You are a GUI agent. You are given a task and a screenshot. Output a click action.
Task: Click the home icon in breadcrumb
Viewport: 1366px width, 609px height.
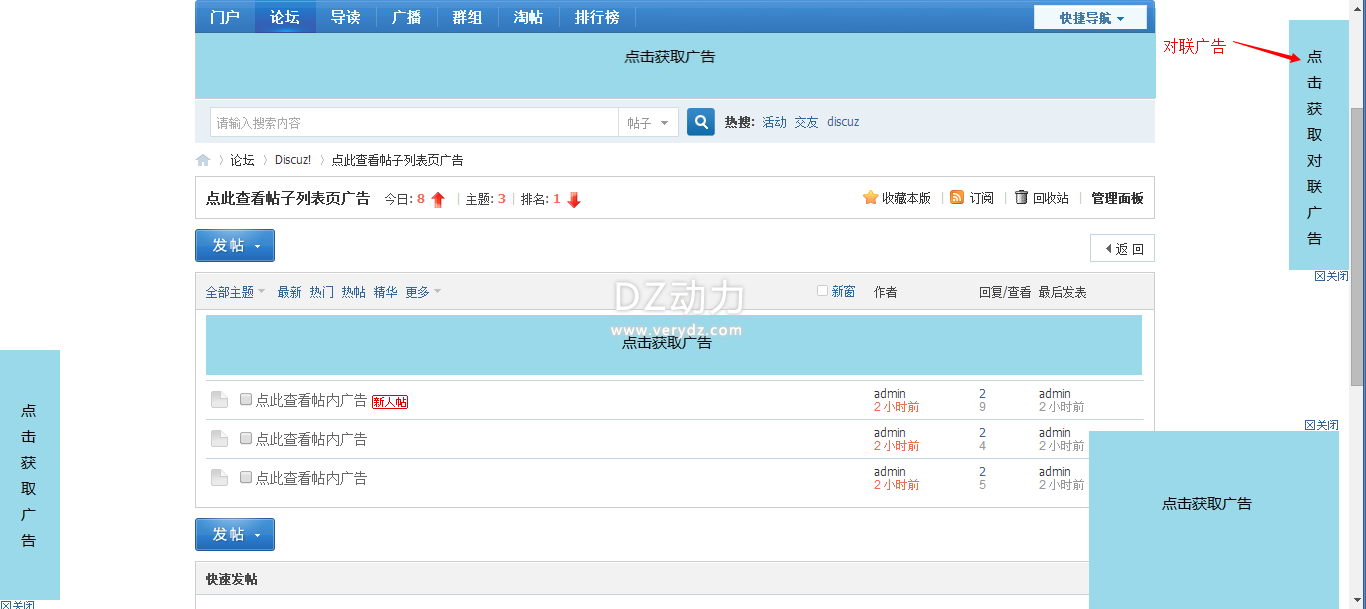(203, 160)
